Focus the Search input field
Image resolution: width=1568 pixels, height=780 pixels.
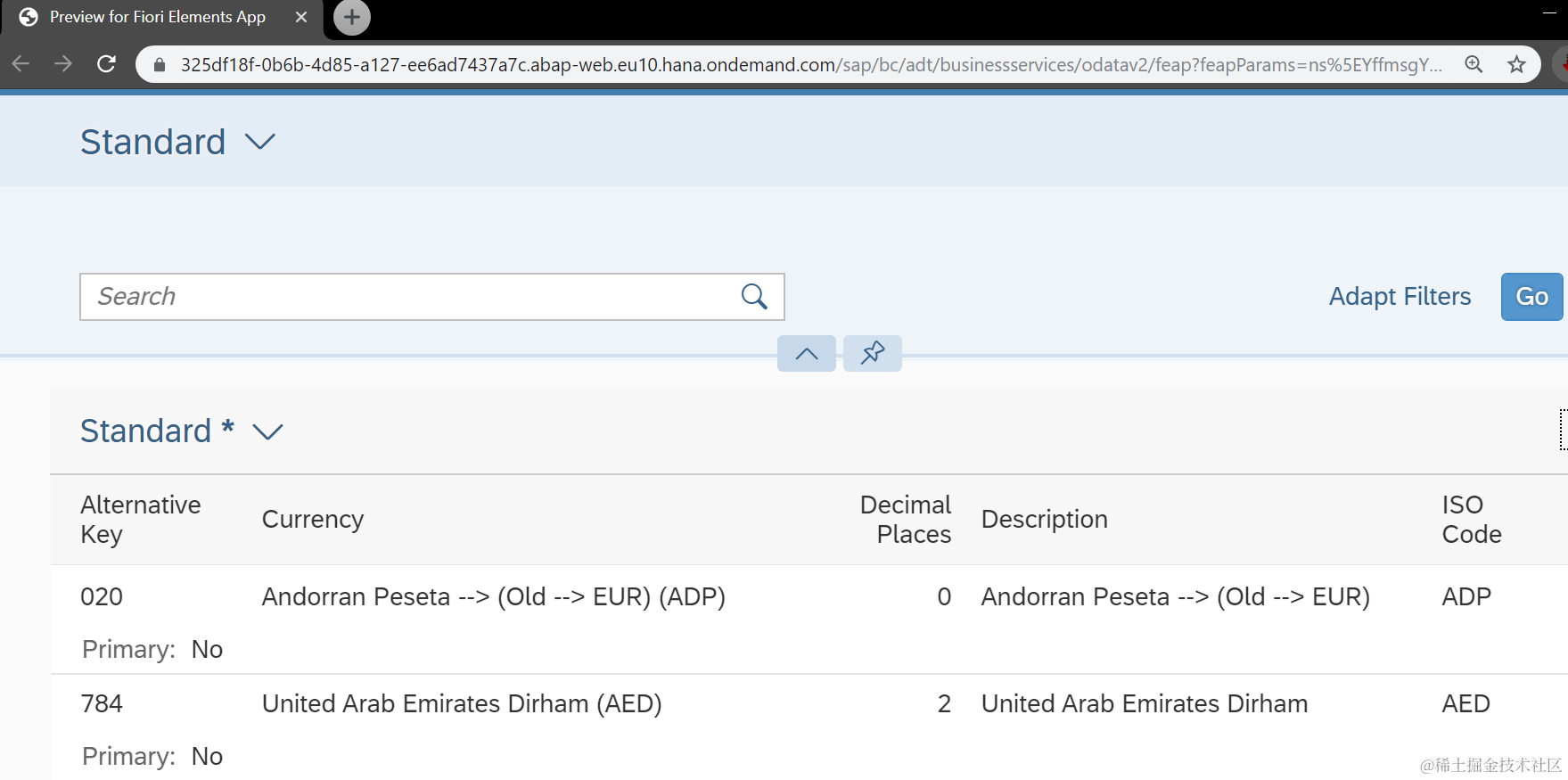[410, 297]
